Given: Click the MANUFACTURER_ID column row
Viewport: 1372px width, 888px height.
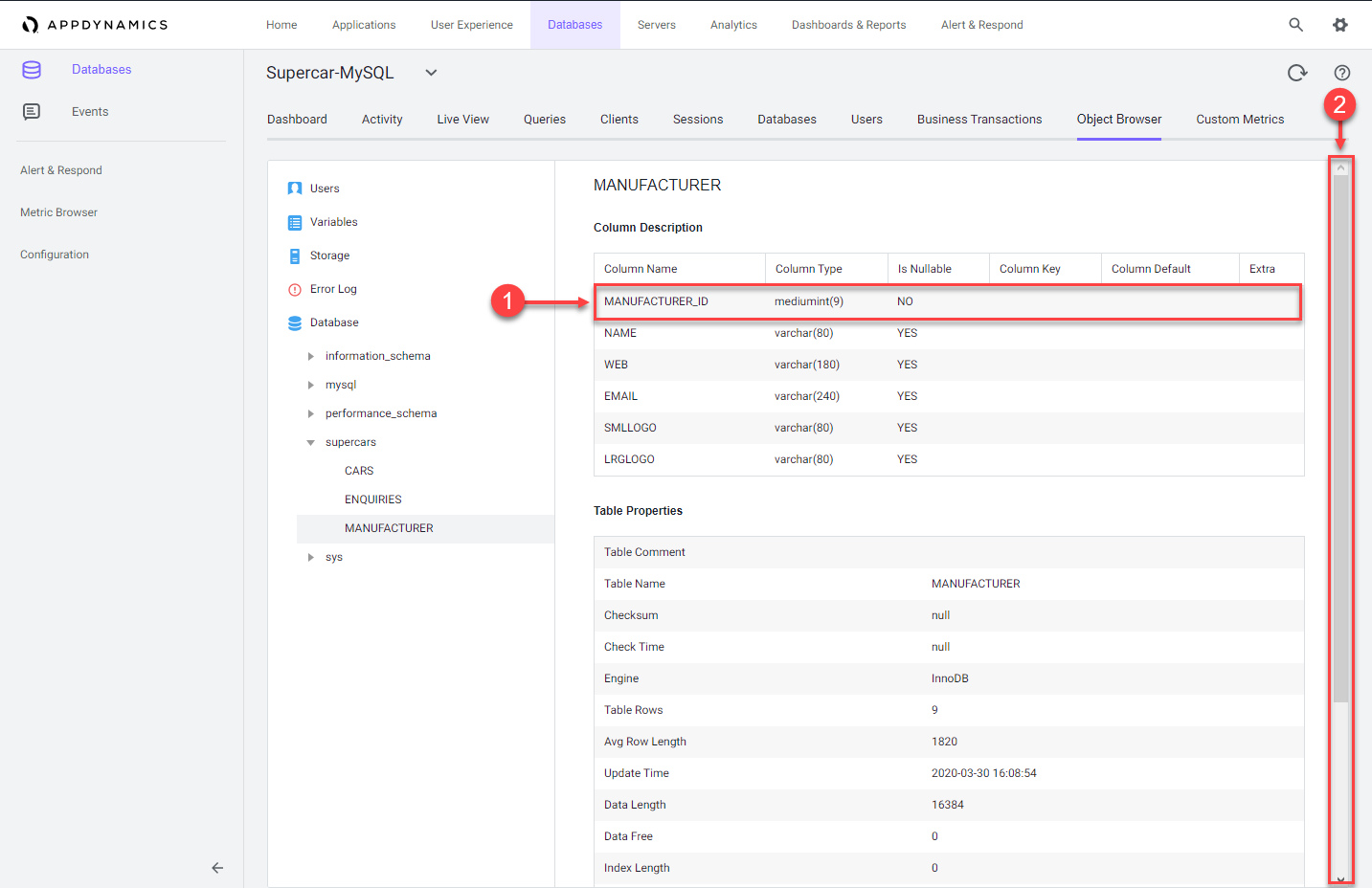Looking at the screenshot, I should coord(949,301).
